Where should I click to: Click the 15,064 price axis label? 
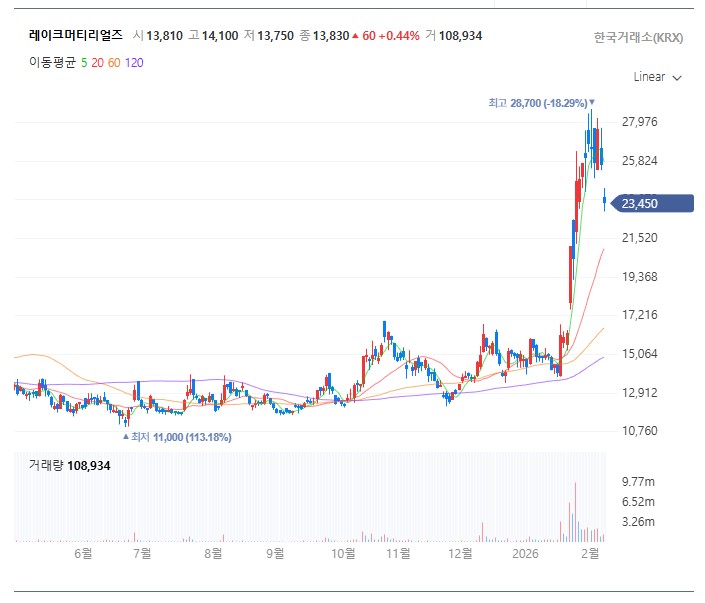point(639,353)
